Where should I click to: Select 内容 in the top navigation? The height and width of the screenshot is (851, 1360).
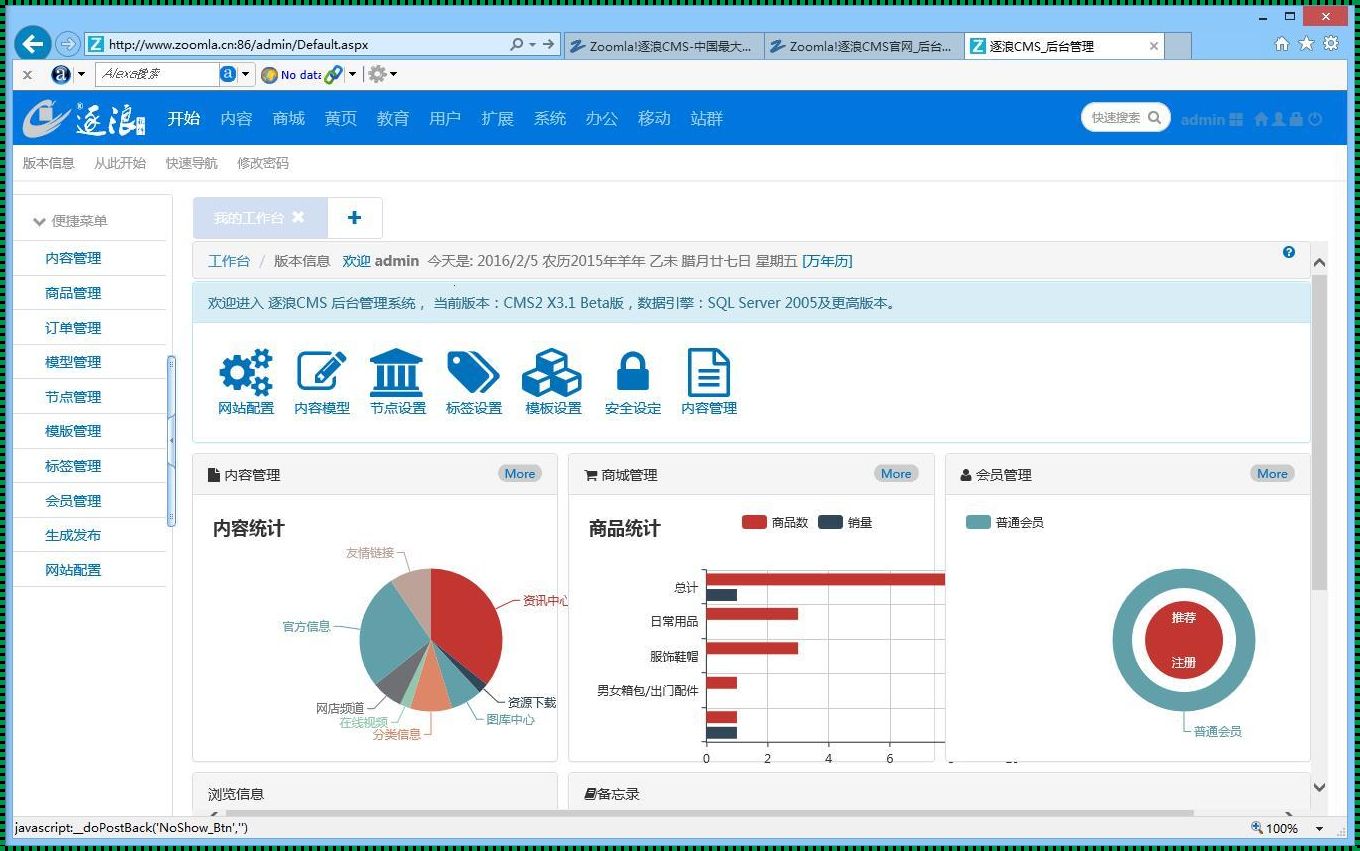point(236,118)
